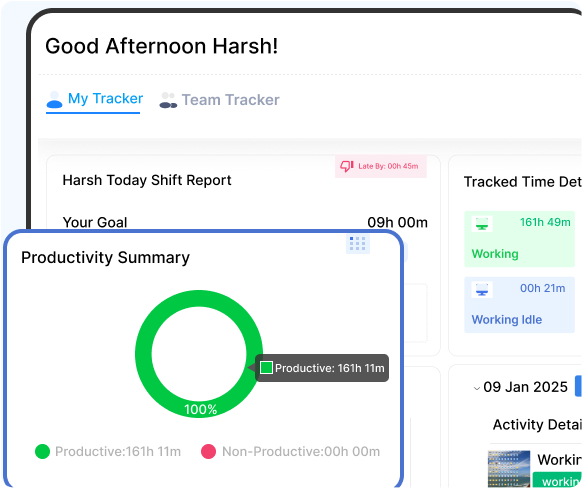Click the Team Tracker group icon

168,100
